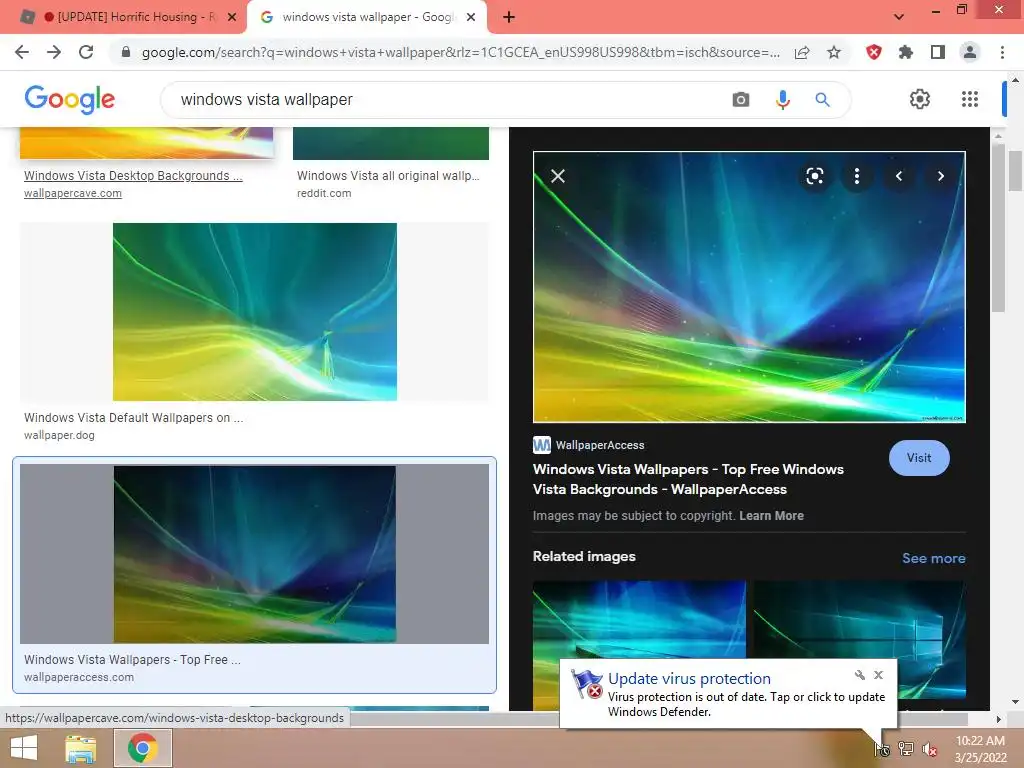
Task: Open more options in image preview
Action: [x=857, y=176]
